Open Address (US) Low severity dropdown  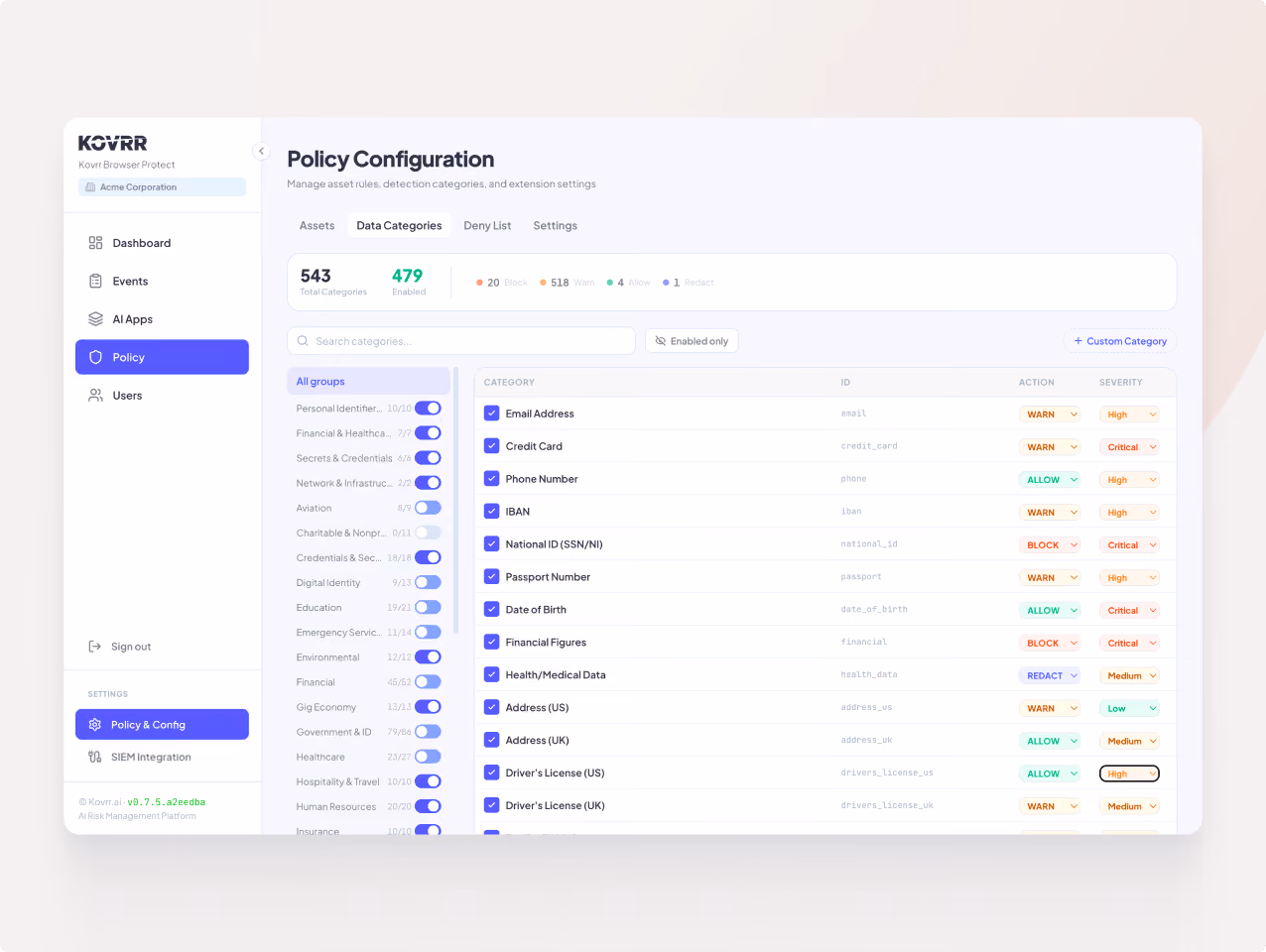click(x=1129, y=708)
